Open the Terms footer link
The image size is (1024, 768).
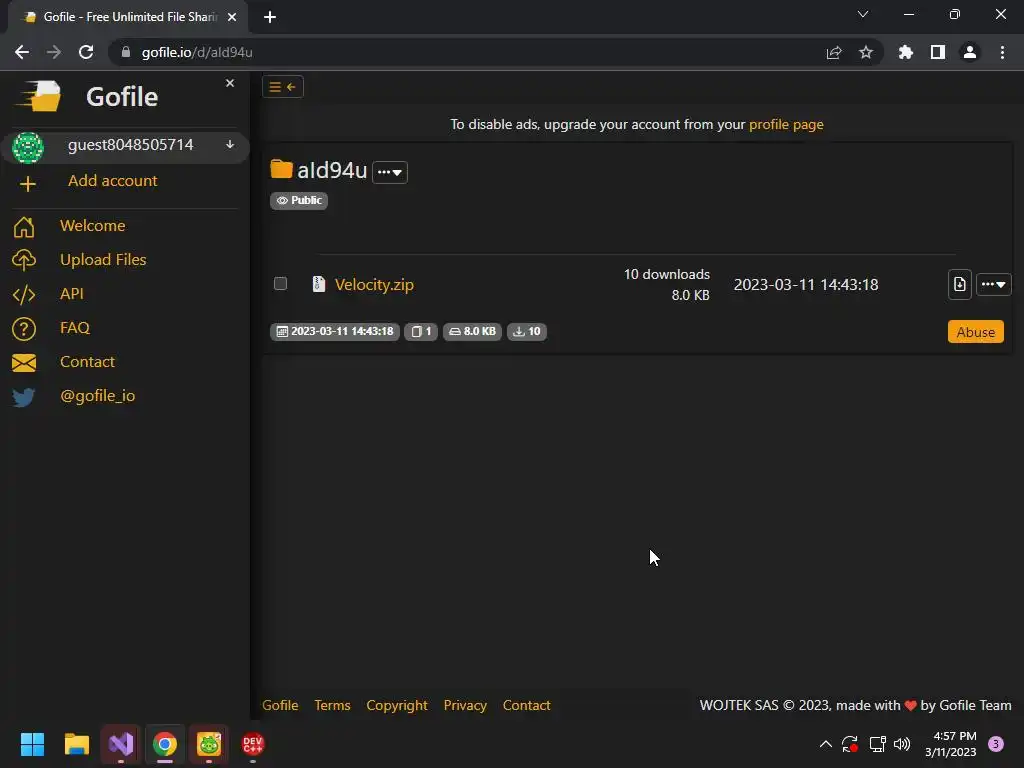click(x=332, y=705)
